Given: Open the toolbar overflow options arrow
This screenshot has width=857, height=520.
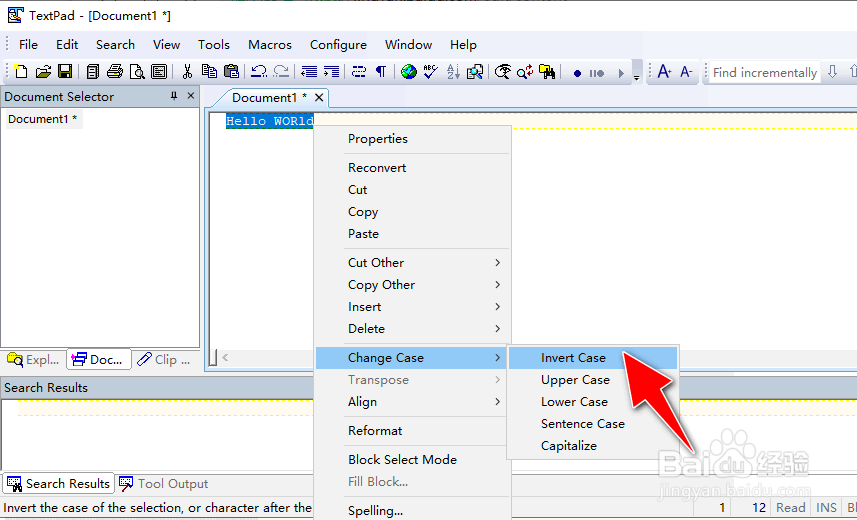Looking at the screenshot, I should (636, 73).
